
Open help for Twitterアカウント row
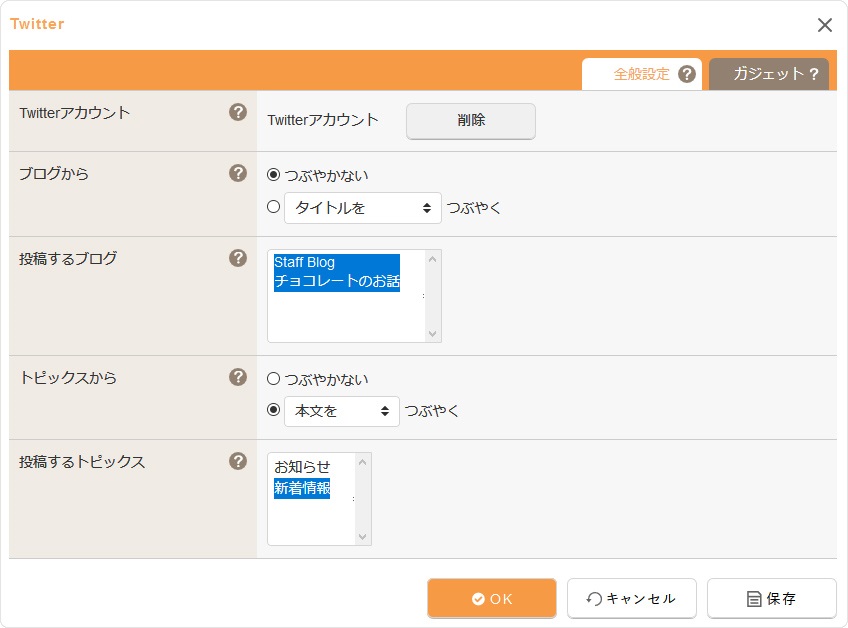[x=238, y=113]
